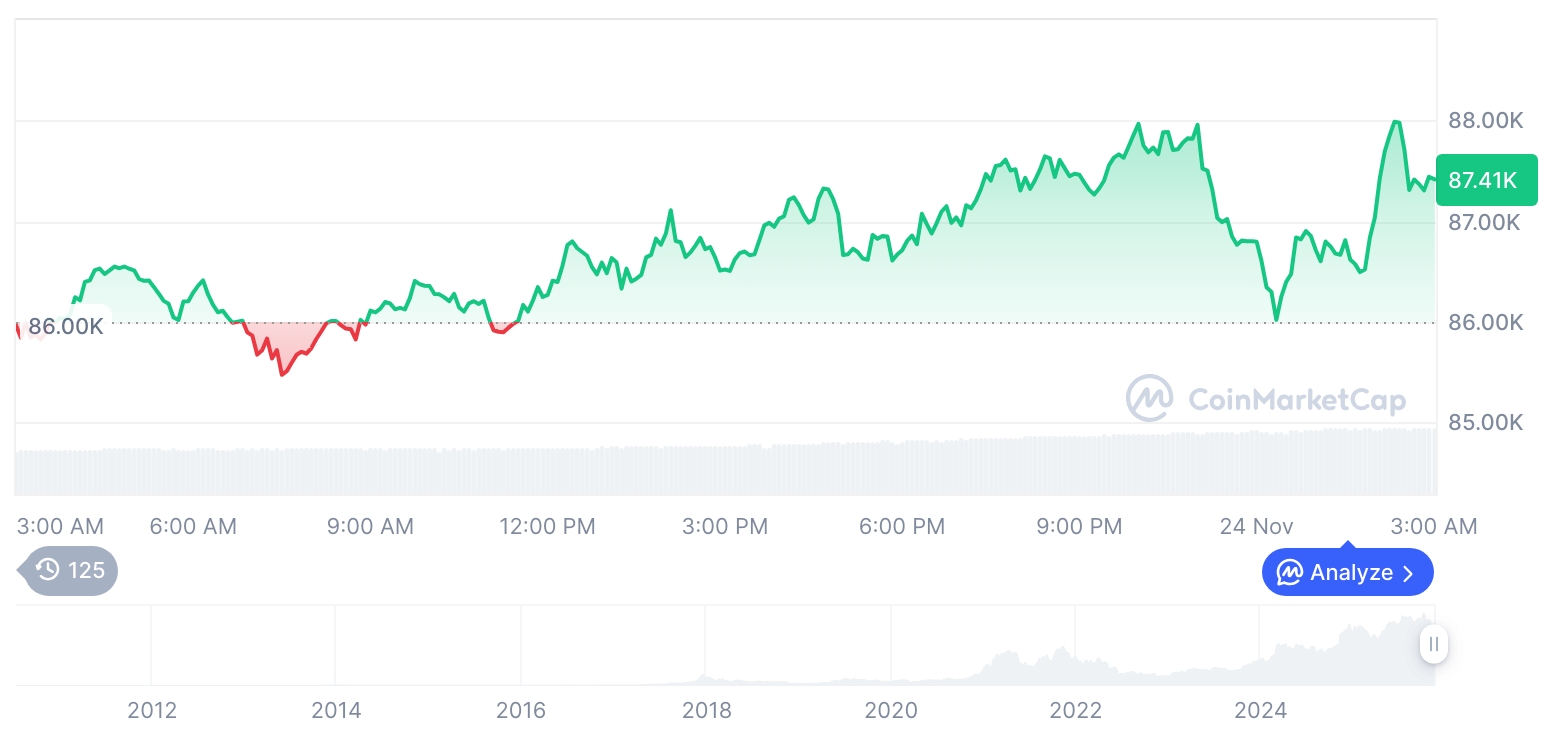Viewport: 1566px width, 732px height.
Task: Click the 12:00 PM time axis label
Action: point(547,526)
